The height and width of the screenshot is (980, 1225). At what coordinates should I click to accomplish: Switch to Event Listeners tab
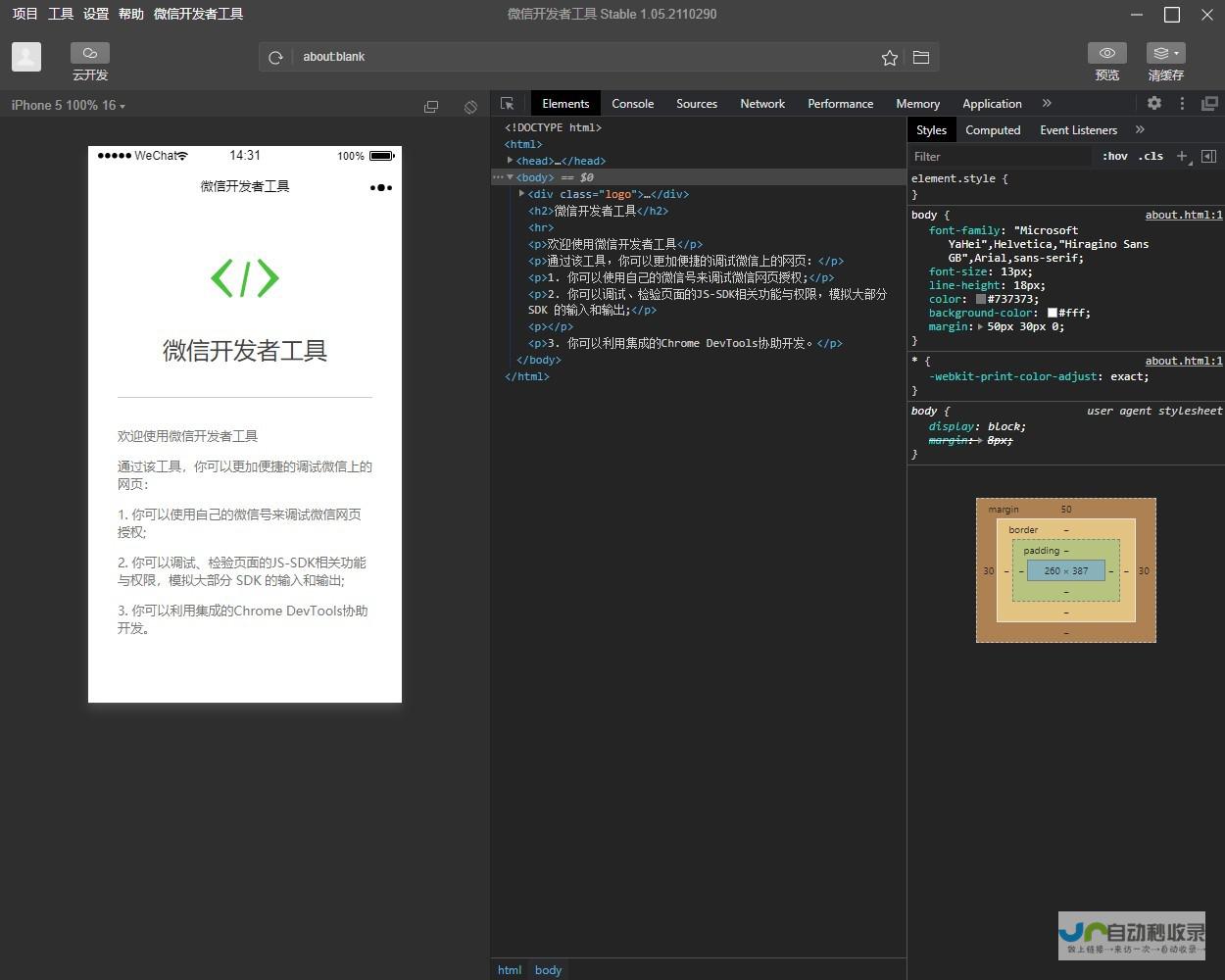(1078, 129)
